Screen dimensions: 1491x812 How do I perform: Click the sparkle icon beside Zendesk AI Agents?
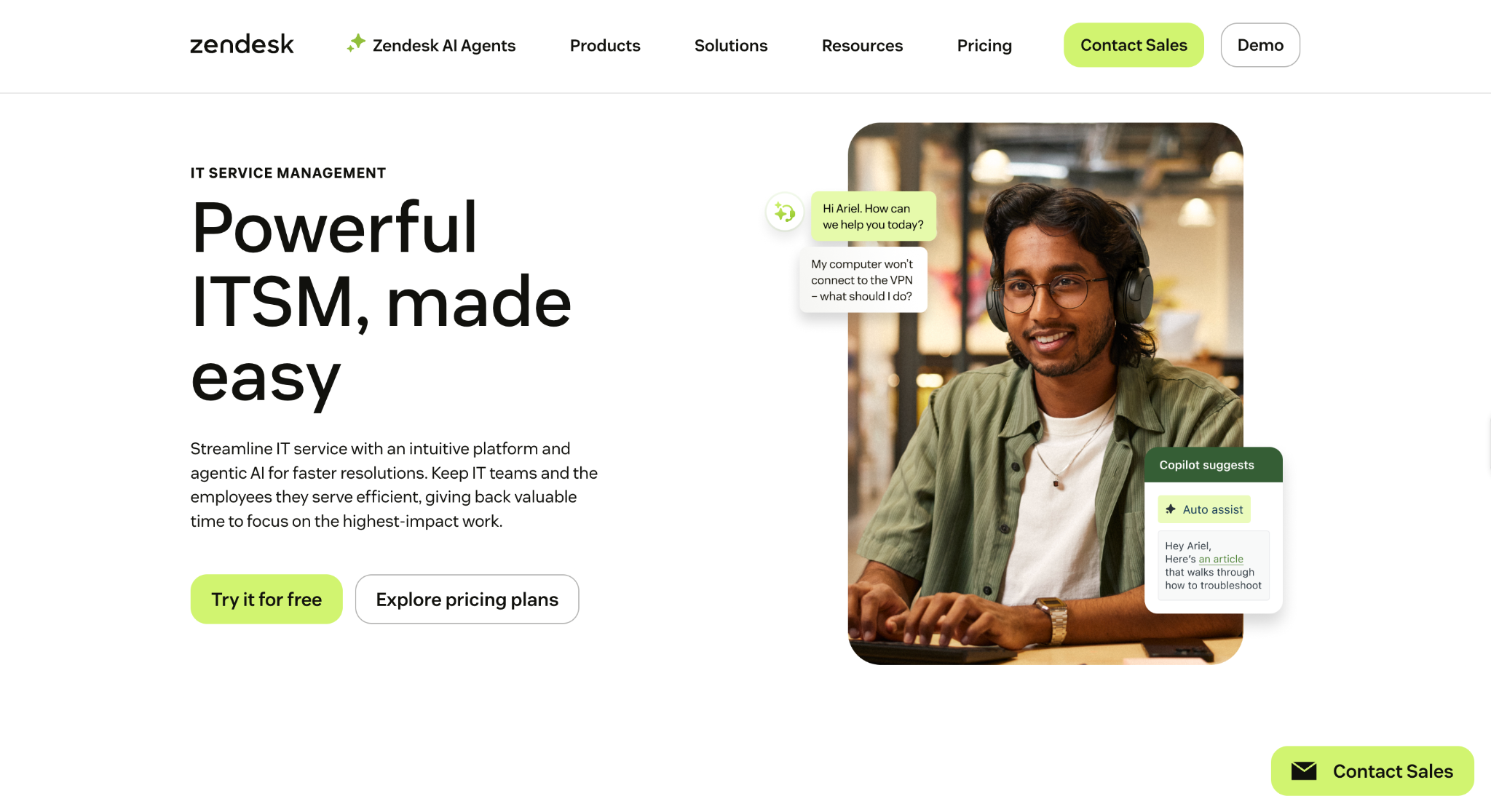click(x=356, y=44)
